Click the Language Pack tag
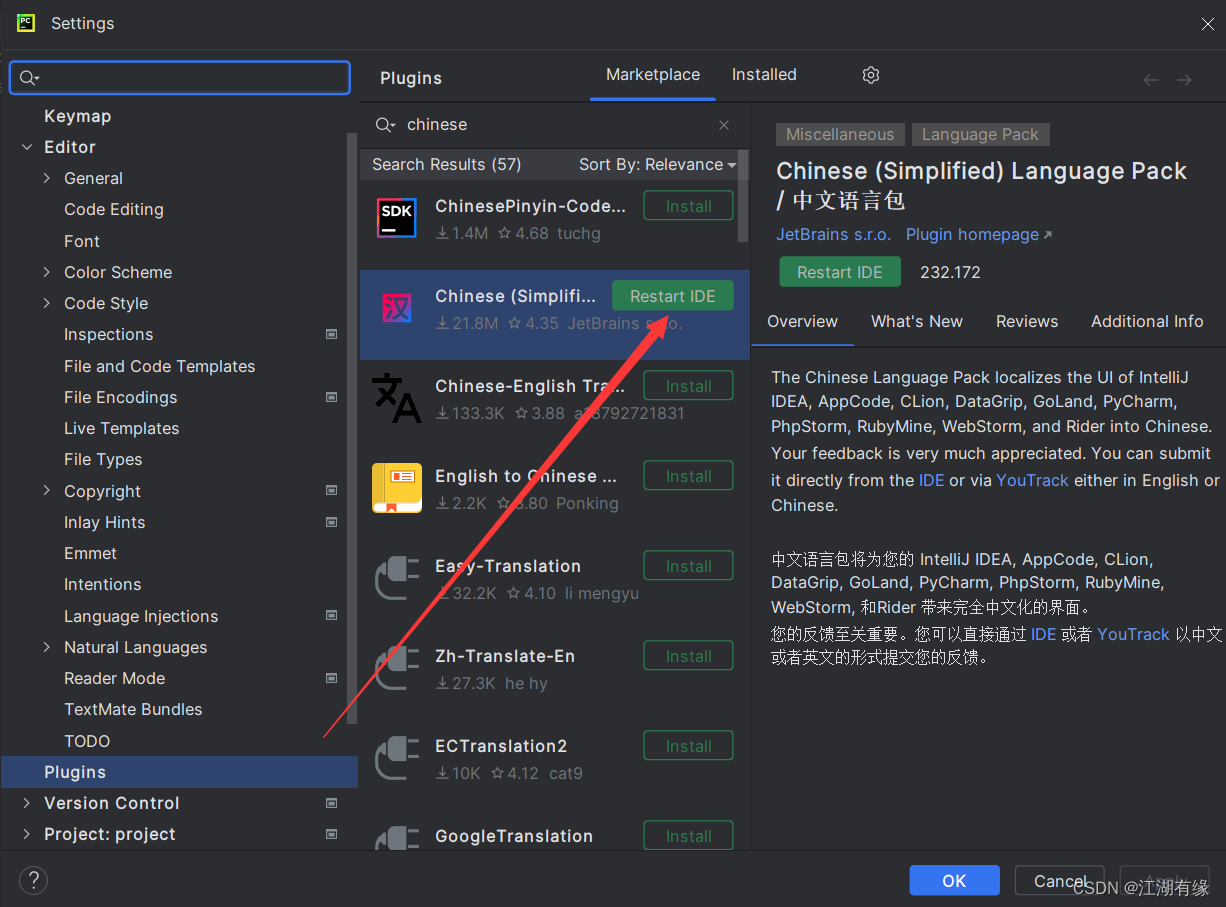 point(980,135)
